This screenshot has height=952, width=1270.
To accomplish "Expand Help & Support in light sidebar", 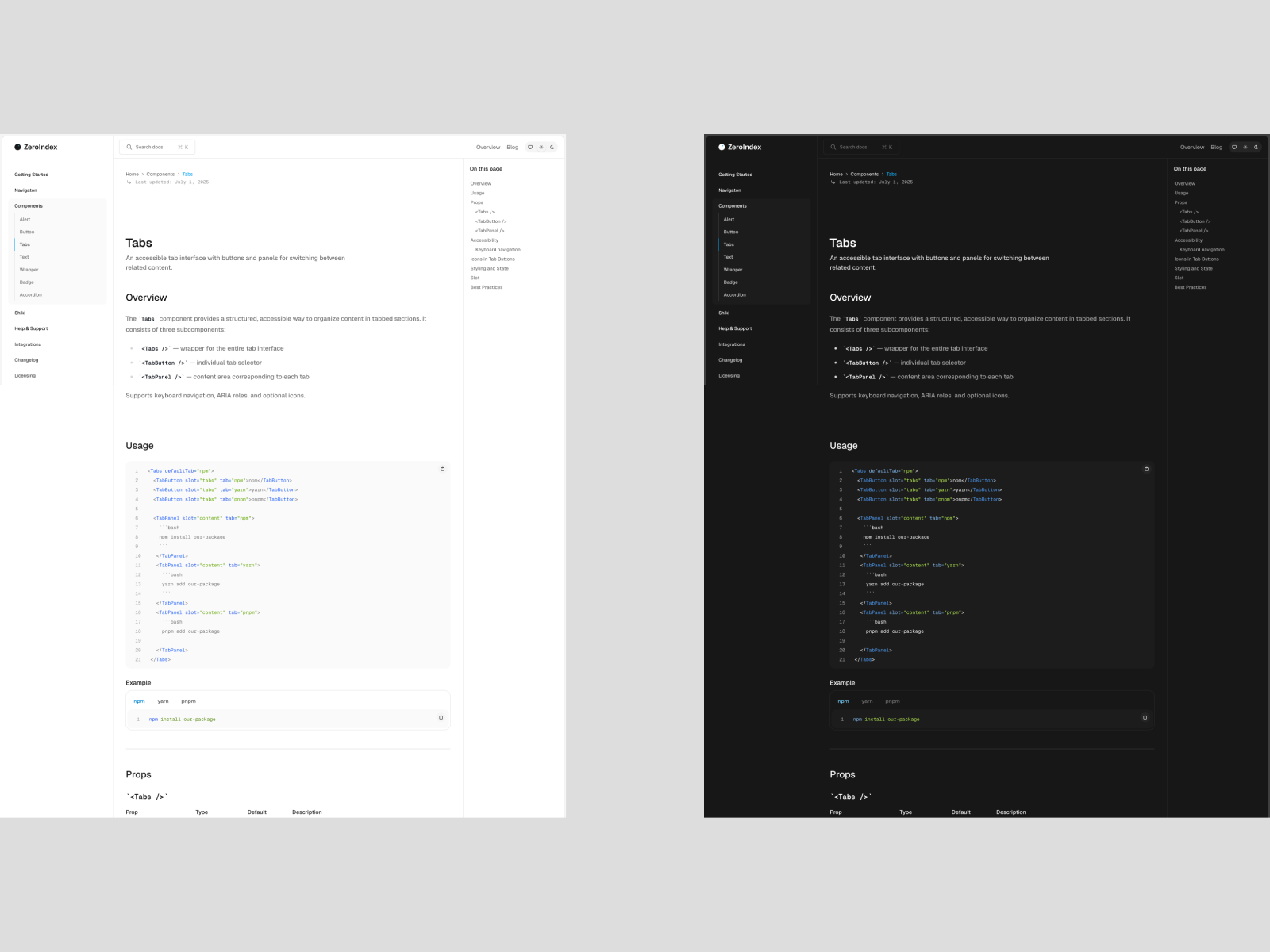I will [x=31, y=328].
